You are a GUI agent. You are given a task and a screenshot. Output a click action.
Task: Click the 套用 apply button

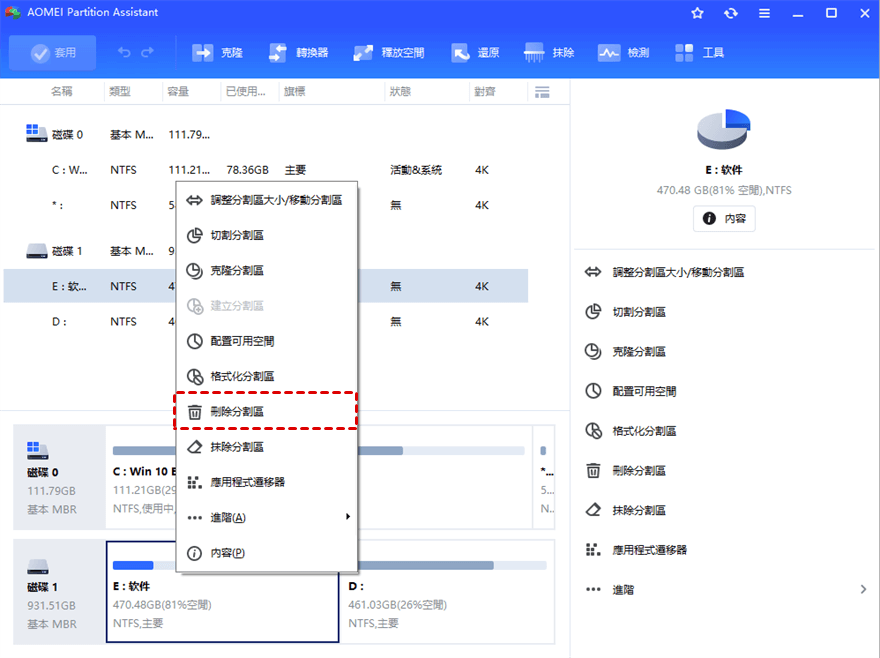53,53
